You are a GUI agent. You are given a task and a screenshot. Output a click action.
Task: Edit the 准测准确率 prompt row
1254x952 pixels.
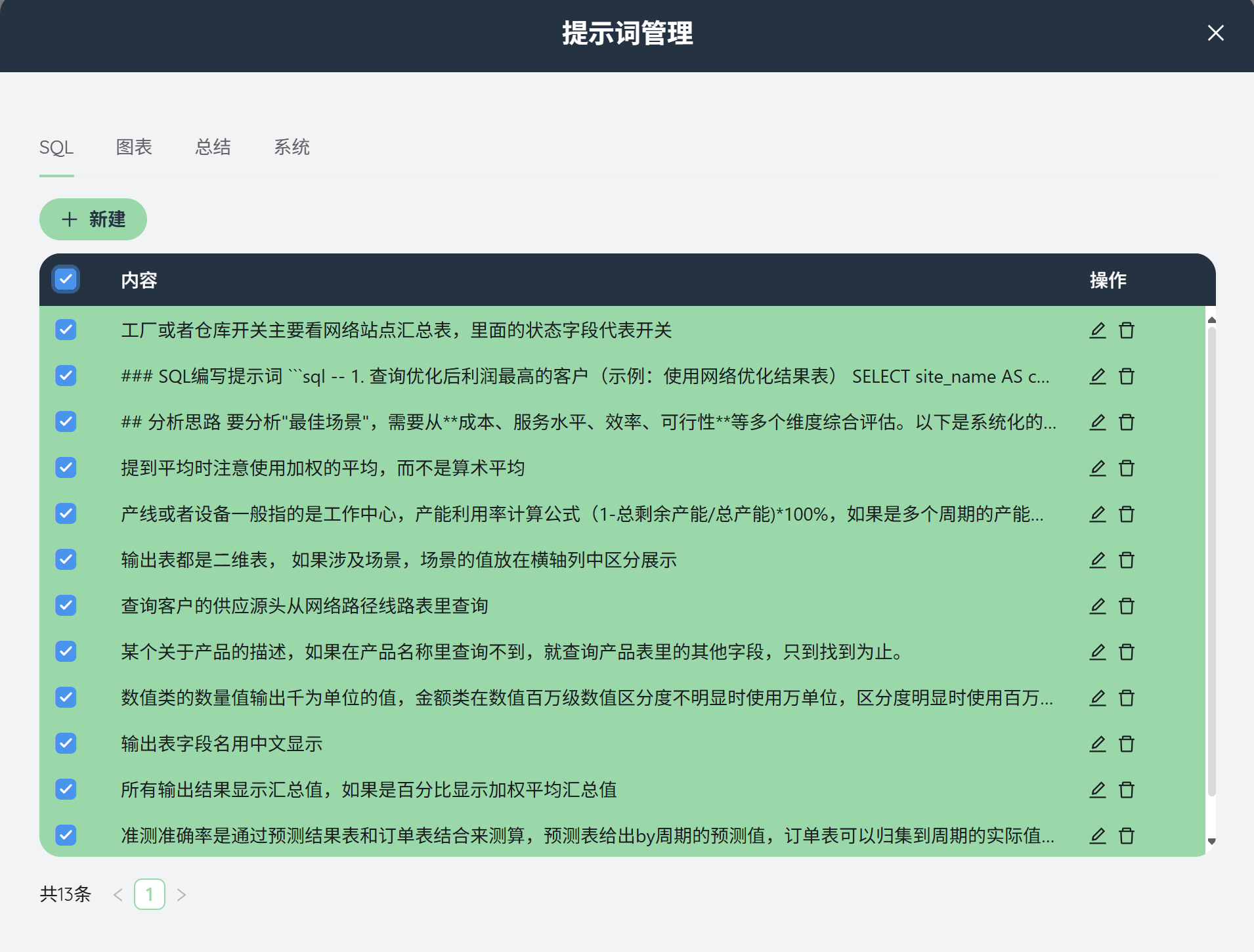[1098, 836]
